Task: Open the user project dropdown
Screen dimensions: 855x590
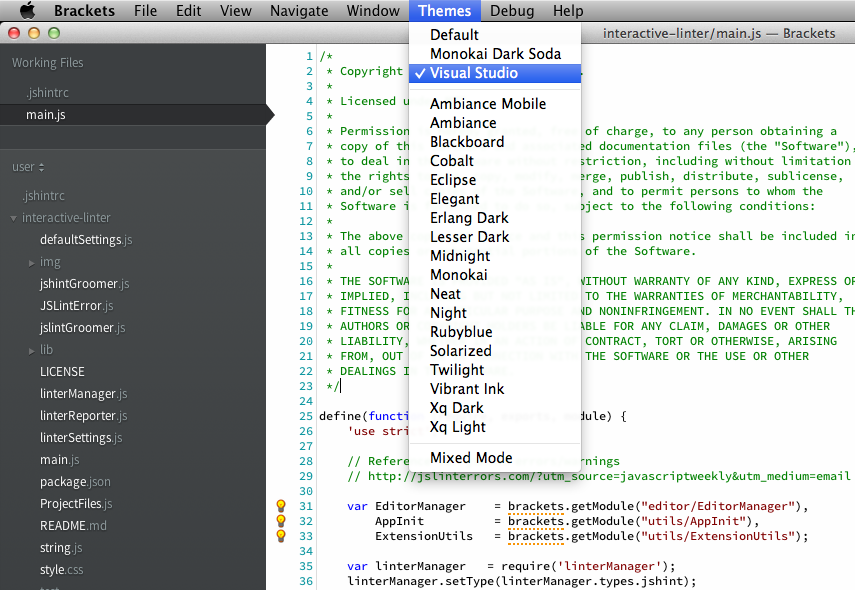Action: pyautogui.click(x=28, y=167)
